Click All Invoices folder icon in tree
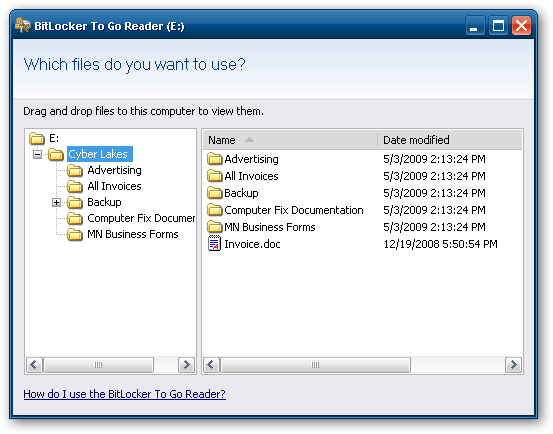Screen dimensions: 553x434 (x=75, y=186)
